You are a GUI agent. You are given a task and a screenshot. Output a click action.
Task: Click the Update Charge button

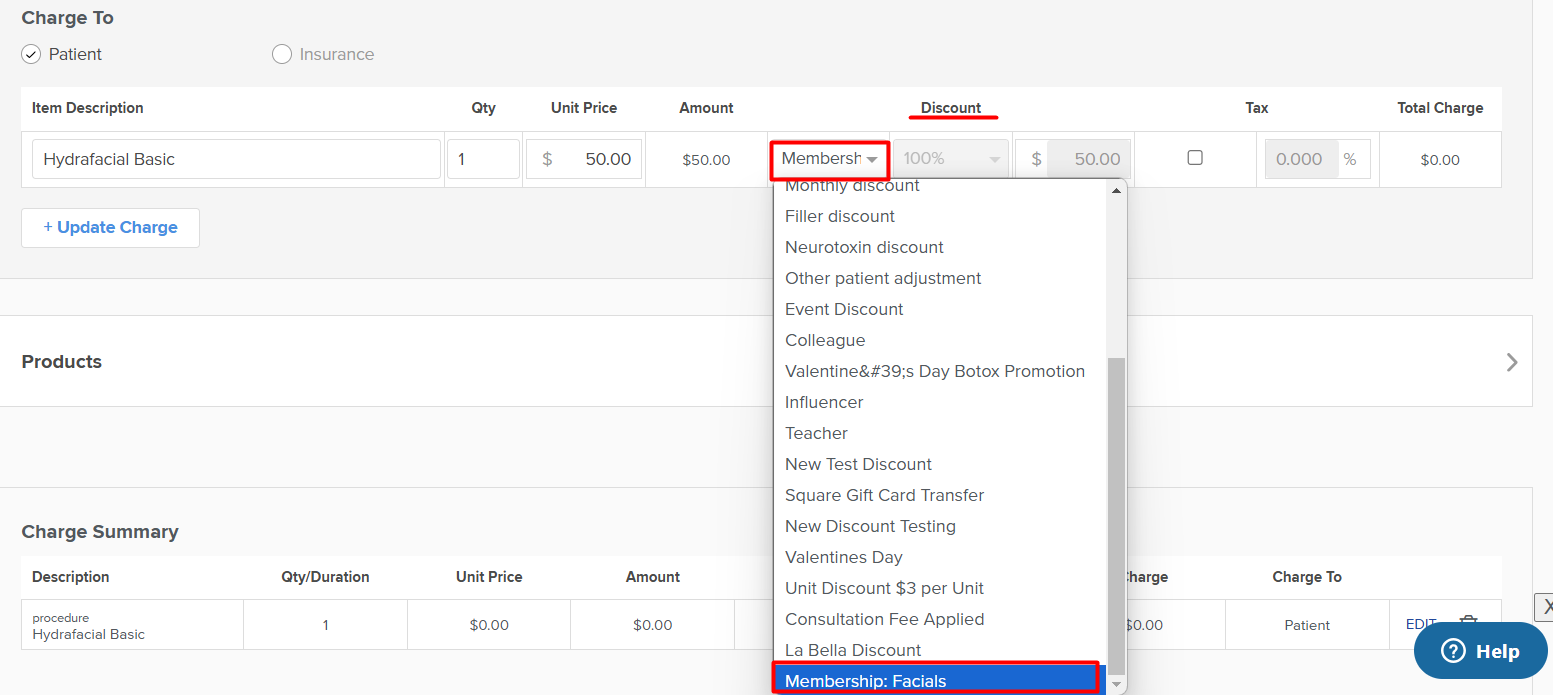pos(110,228)
